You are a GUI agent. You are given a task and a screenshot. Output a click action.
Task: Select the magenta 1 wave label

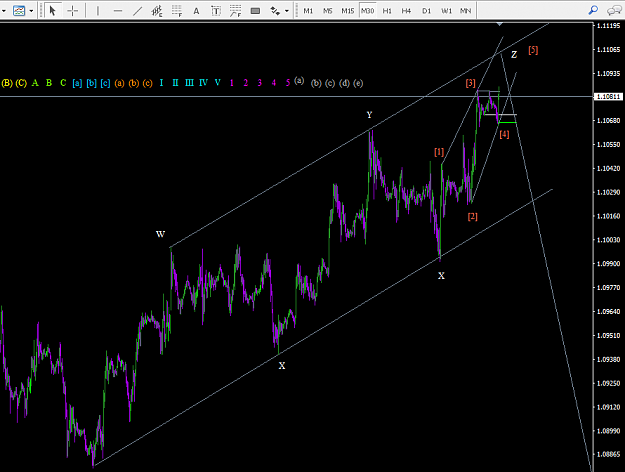232,83
